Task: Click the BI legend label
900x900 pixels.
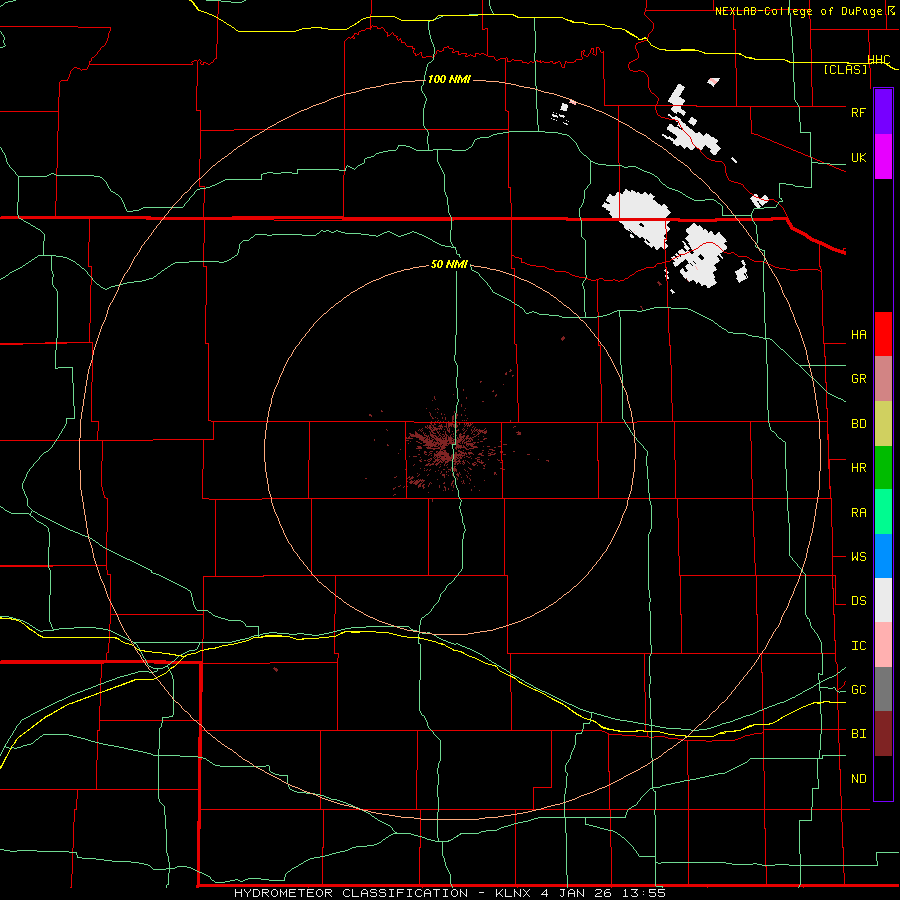Action: point(858,734)
